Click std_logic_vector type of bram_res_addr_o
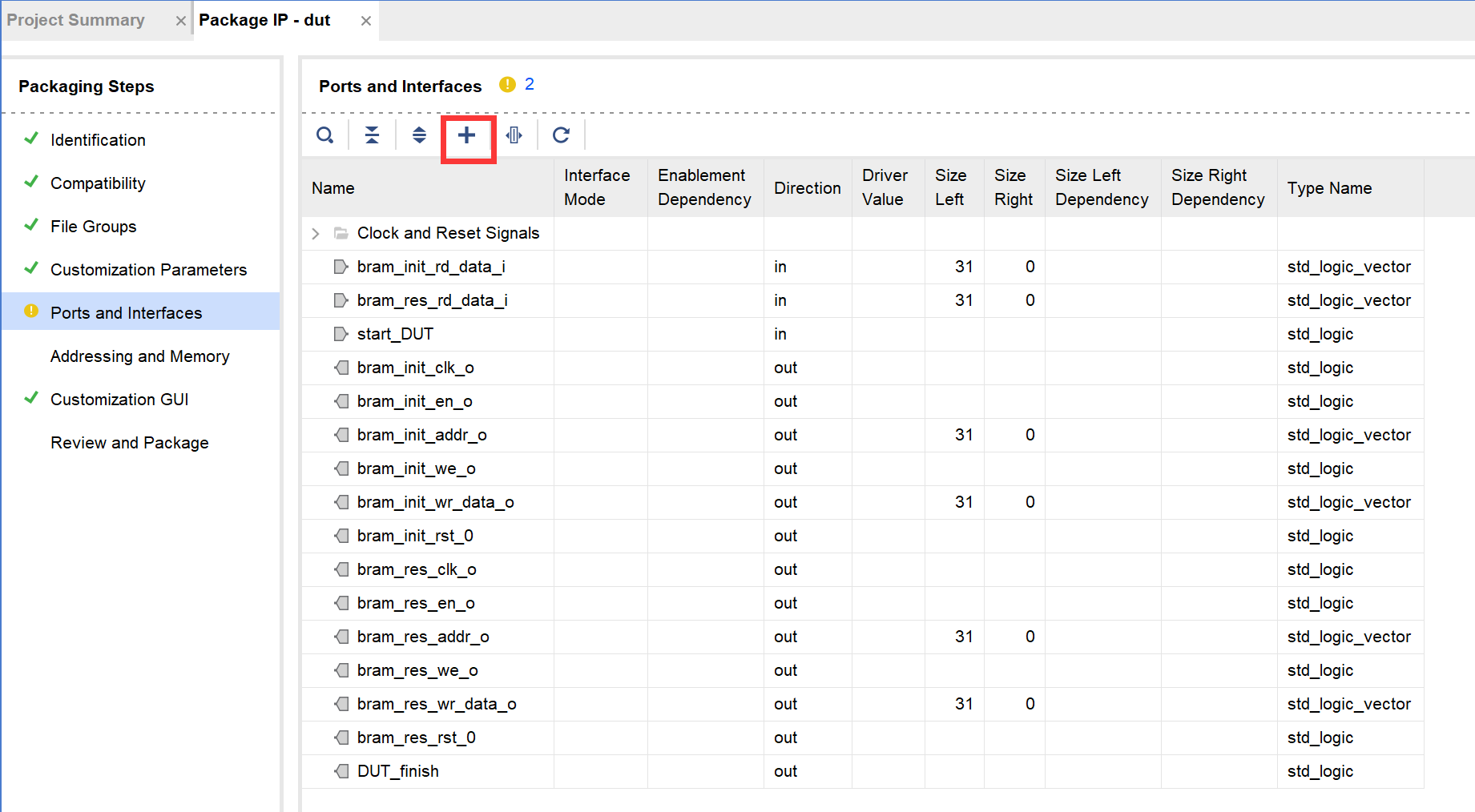Image resolution: width=1475 pixels, height=812 pixels. (1349, 637)
